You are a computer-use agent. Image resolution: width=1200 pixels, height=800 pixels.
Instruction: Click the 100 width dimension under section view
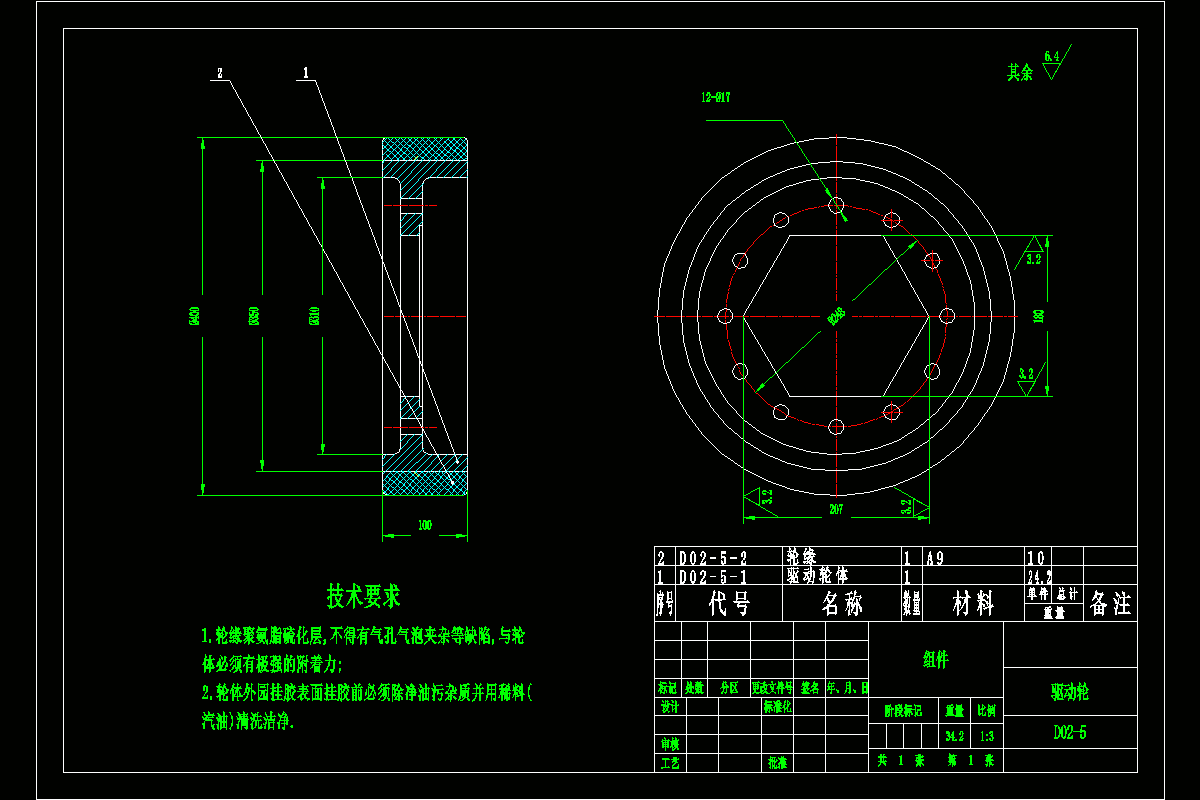click(x=424, y=524)
